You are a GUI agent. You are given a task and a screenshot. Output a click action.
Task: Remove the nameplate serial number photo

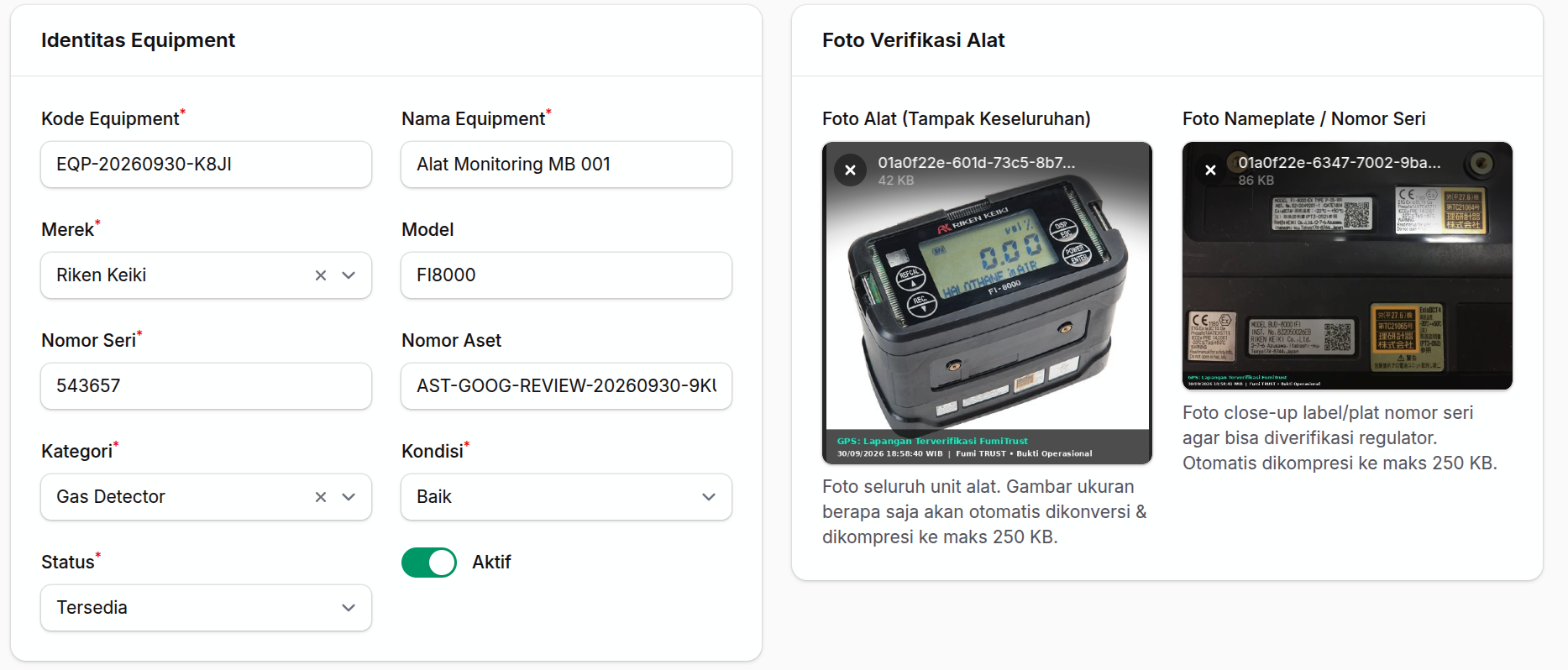click(x=1210, y=170)
